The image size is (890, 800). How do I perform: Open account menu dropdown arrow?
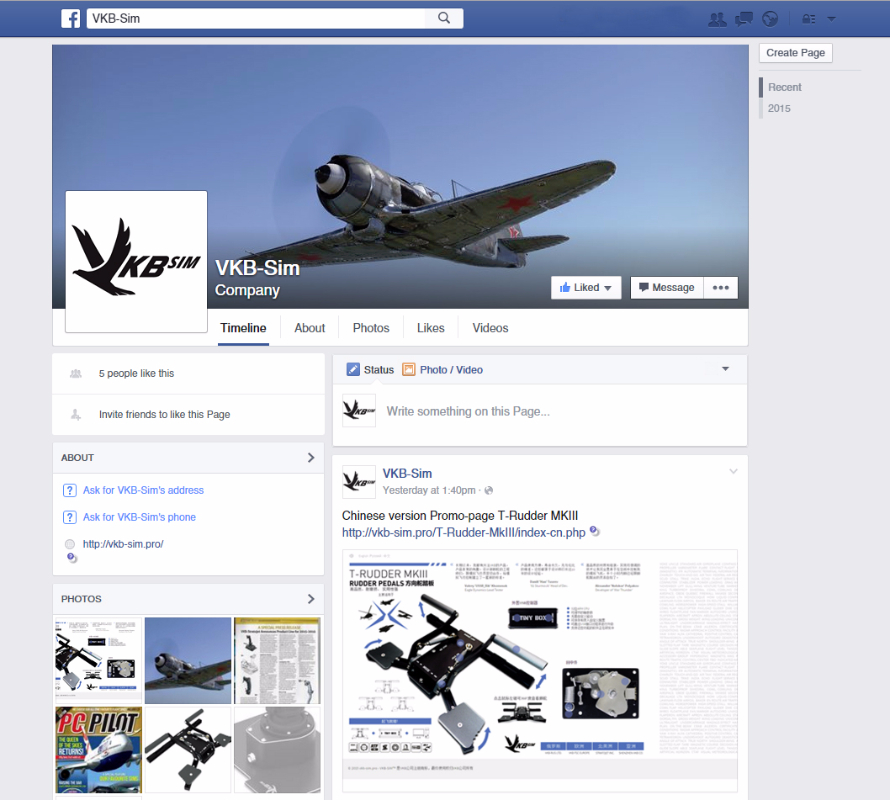pos(832,19)
